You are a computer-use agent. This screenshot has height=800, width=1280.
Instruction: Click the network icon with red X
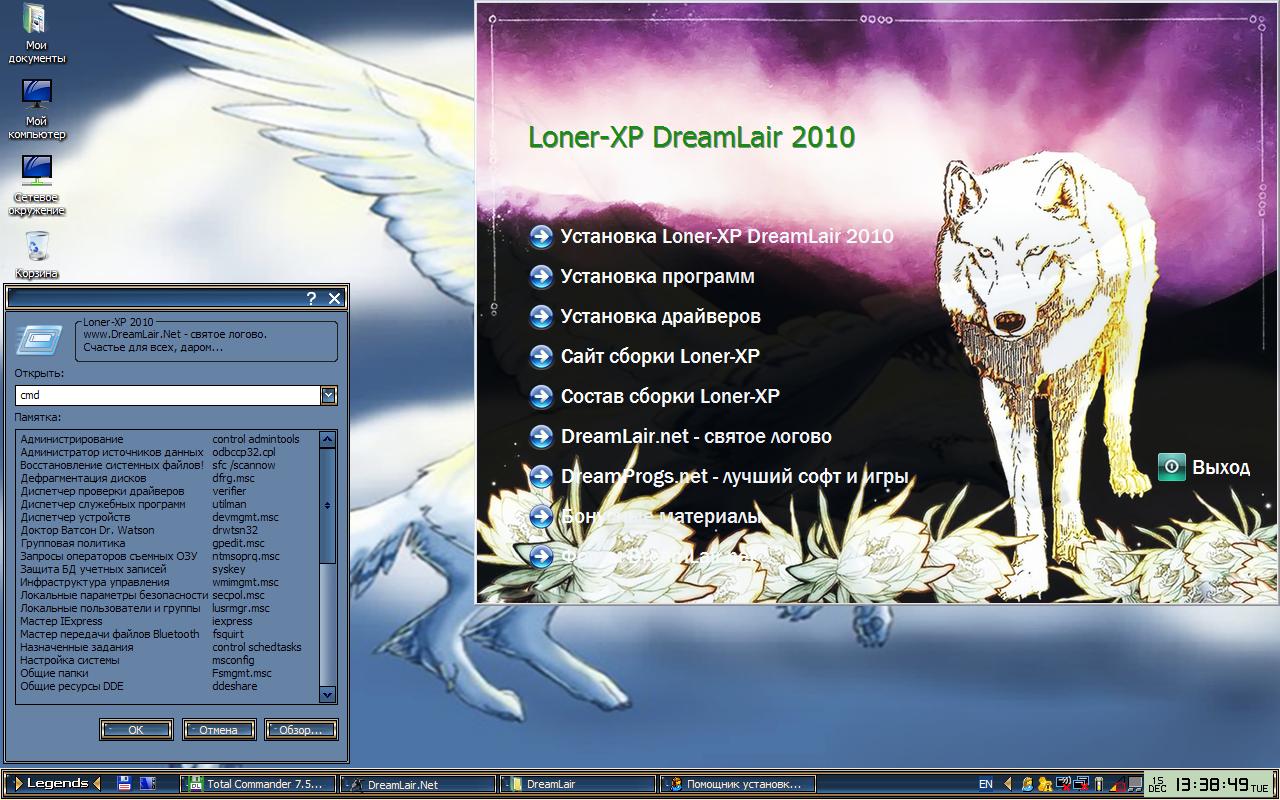[1080, 785]
